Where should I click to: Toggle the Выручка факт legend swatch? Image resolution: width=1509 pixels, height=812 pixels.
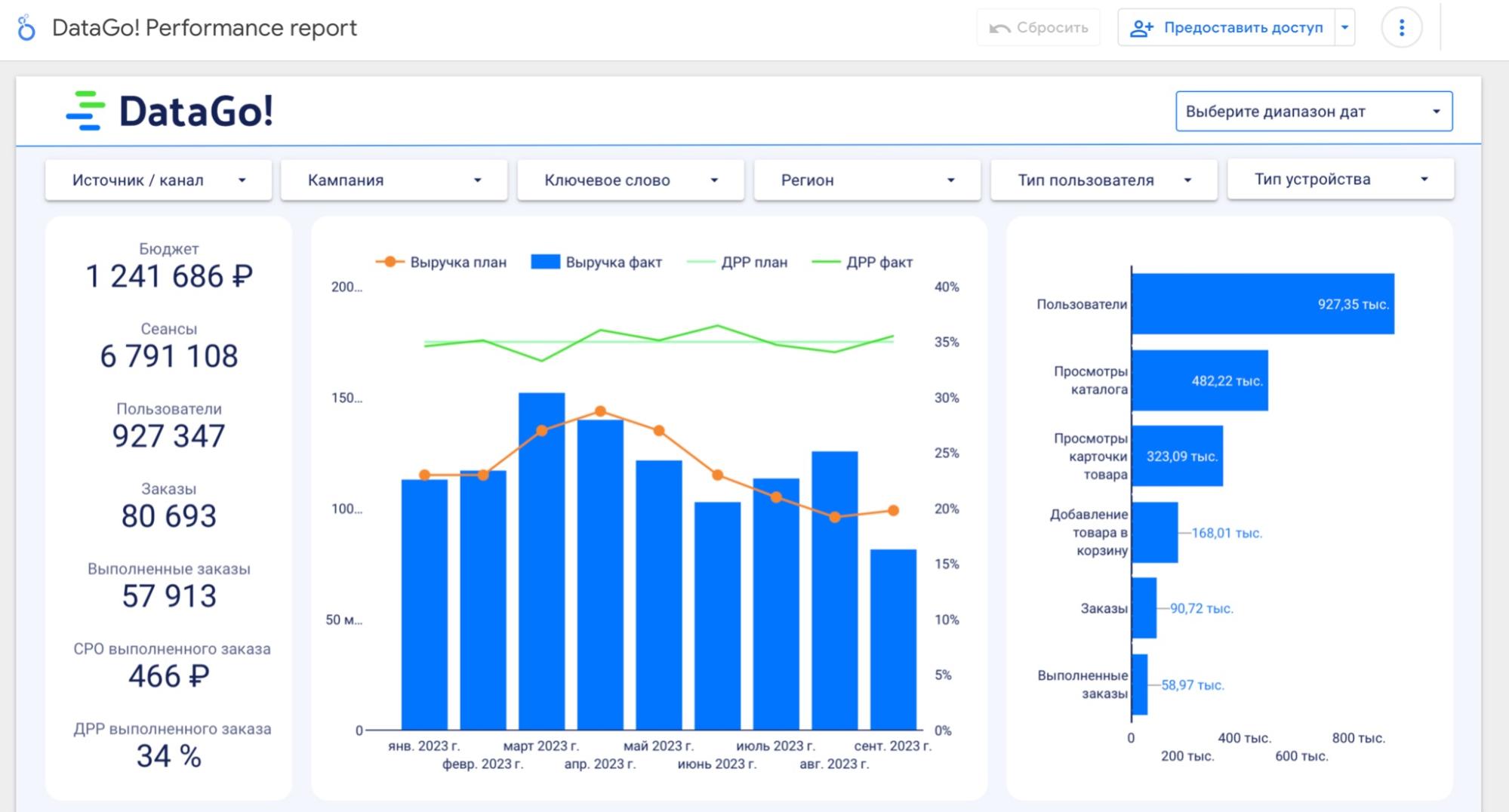pyautogui.click(x=545, y=262)
